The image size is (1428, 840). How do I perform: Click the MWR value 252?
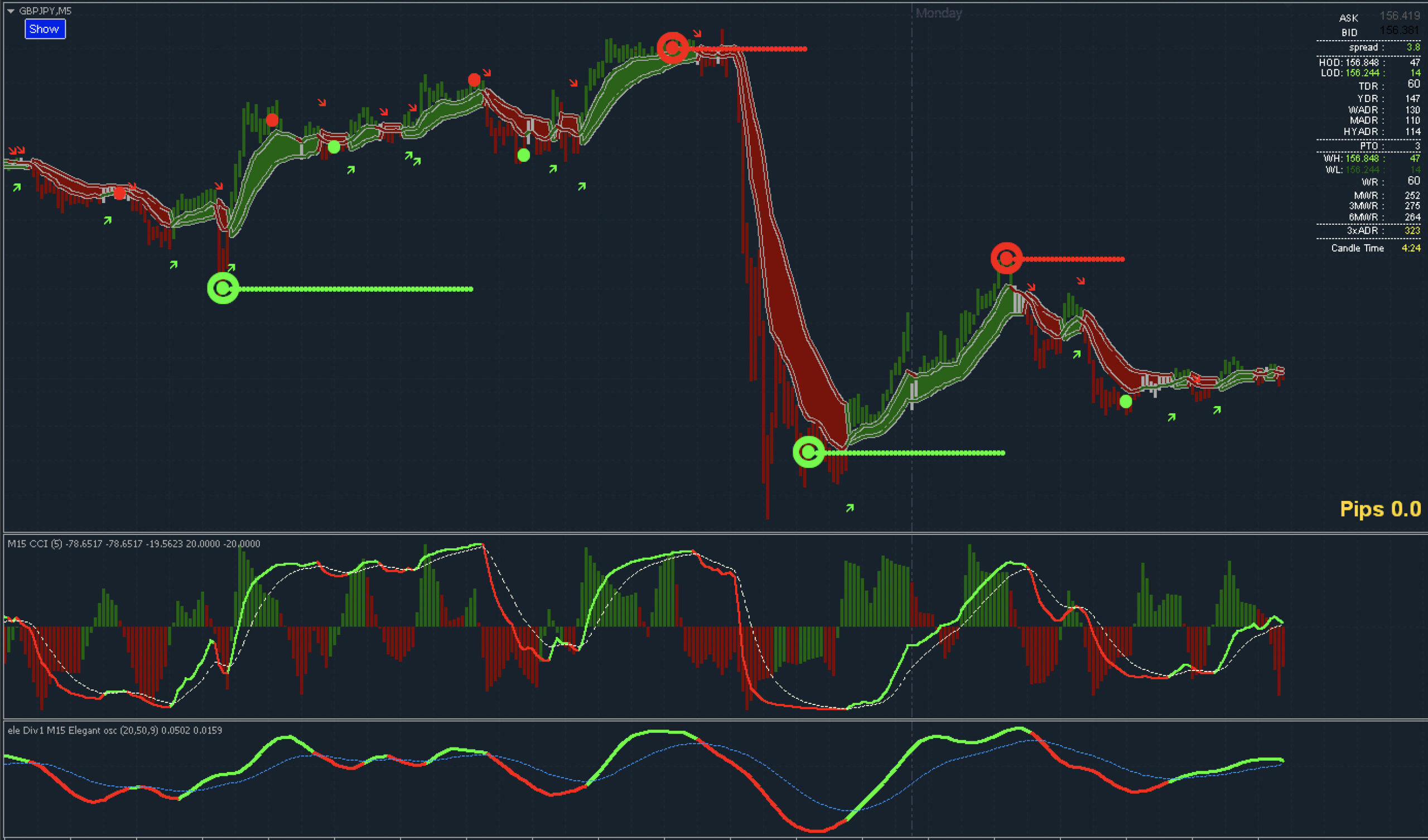(x=1413, y=196)
